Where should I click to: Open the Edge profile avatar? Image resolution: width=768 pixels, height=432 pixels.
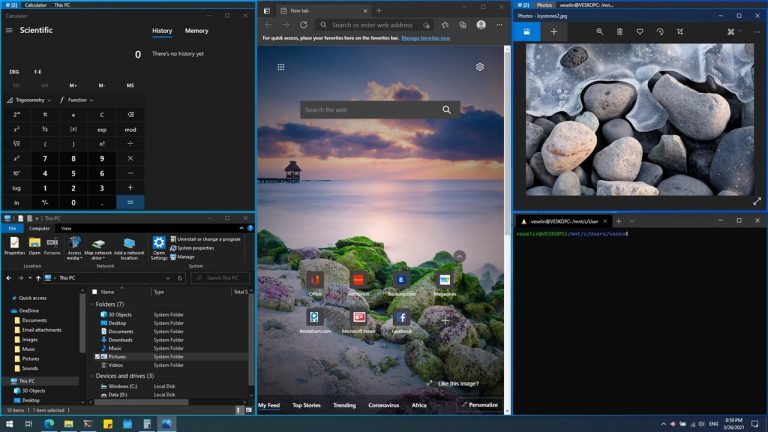(x=481, y=24)
